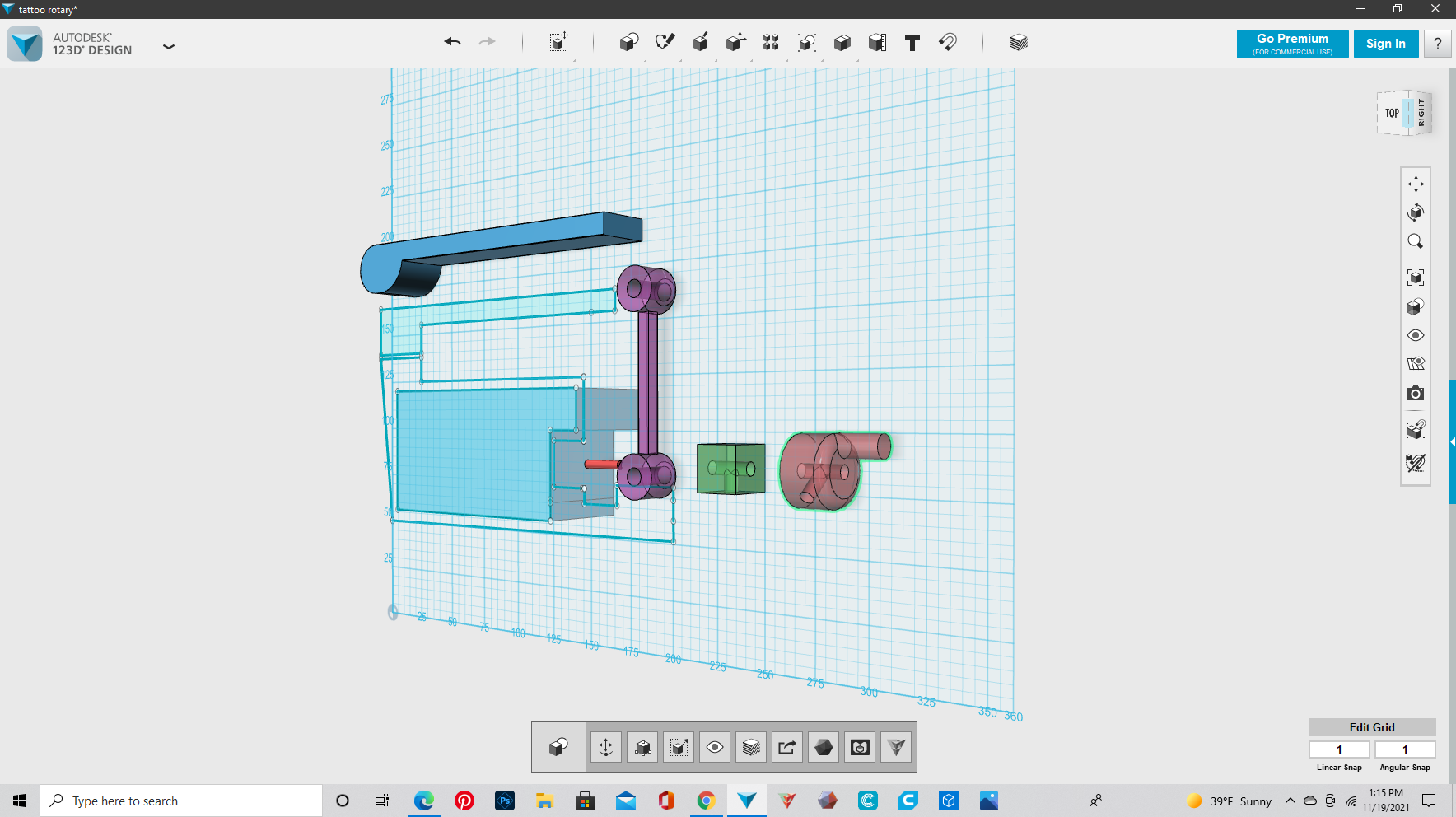Click the camera screenshot icon in navigation bar

click(1415, 394)
